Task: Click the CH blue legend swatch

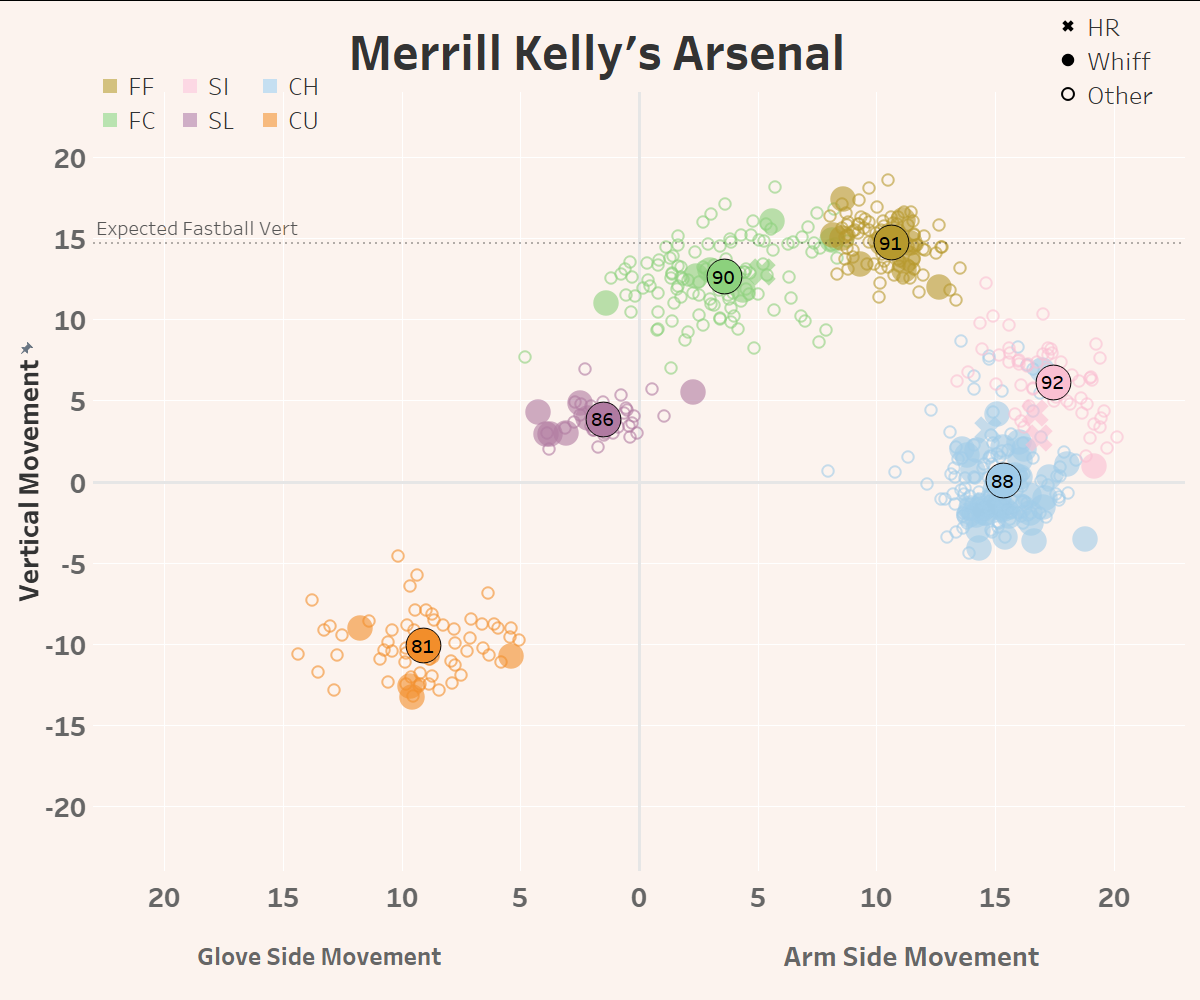Action: [270, 87]
